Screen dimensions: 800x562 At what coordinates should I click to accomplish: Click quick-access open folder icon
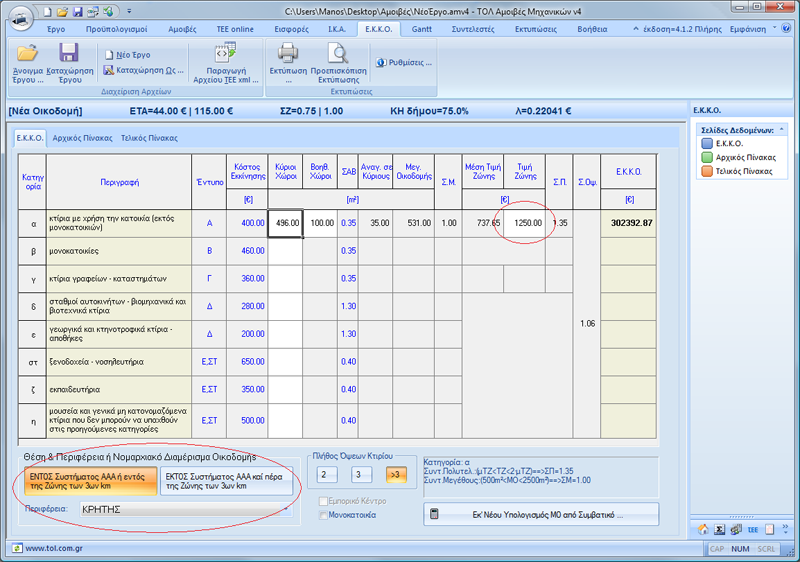(x=62, y=11)
